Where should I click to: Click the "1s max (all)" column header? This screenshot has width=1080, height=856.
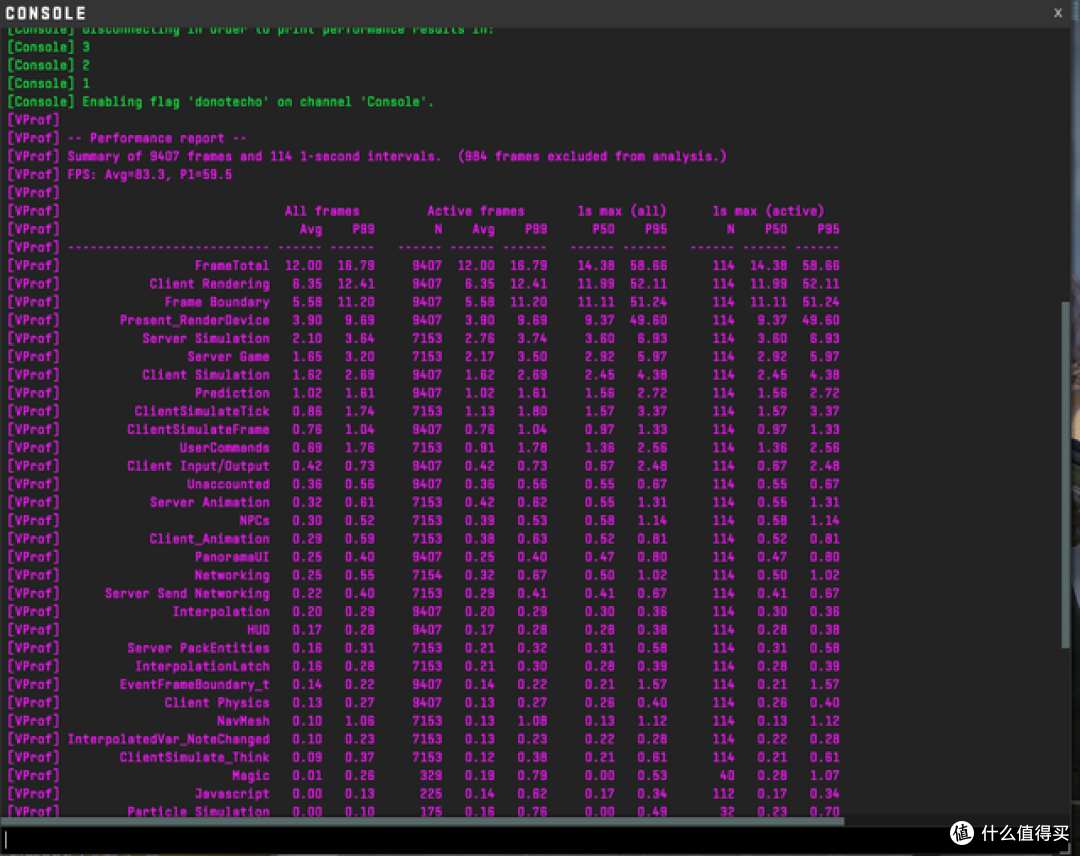pyautogui.click(x=622, y=211)
